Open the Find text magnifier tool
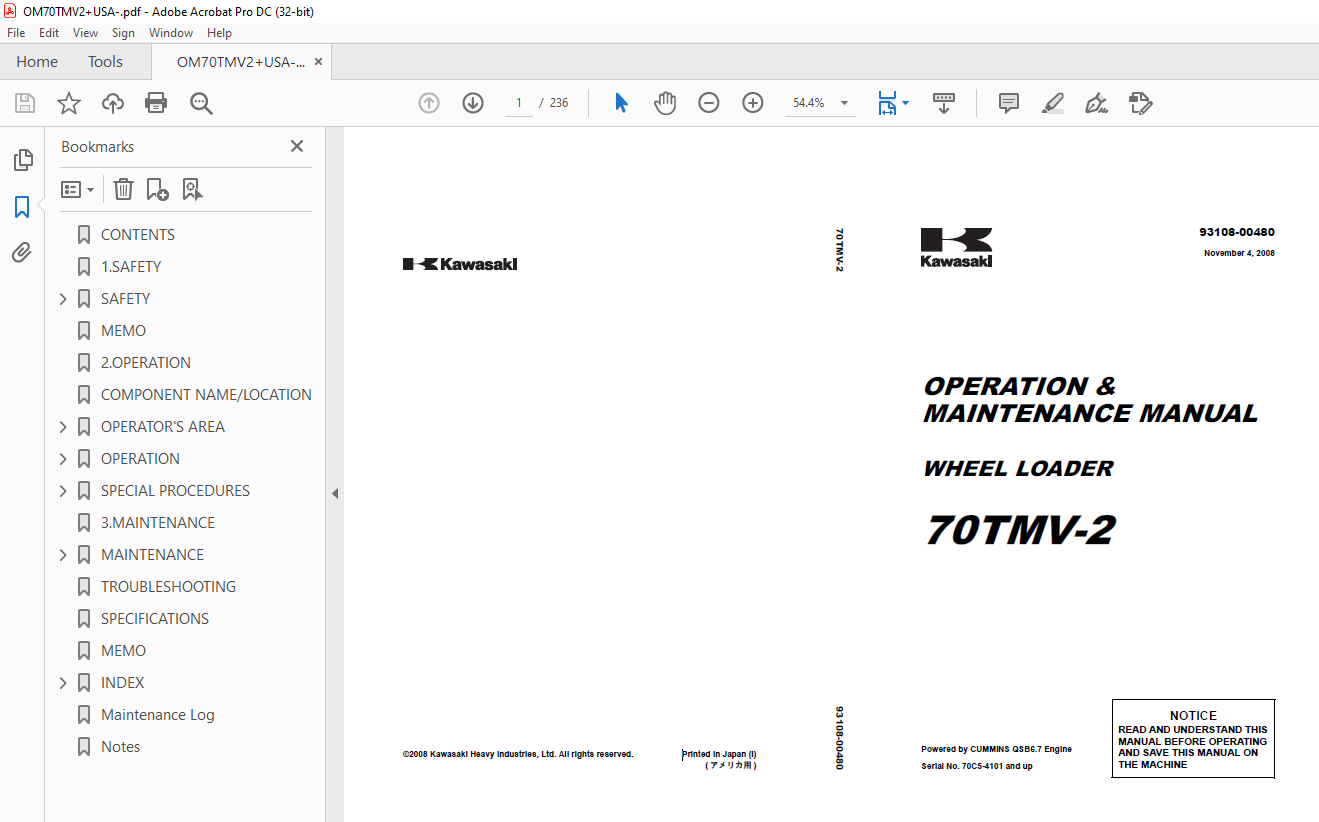1319x822 pixels. tap(201, 103)
